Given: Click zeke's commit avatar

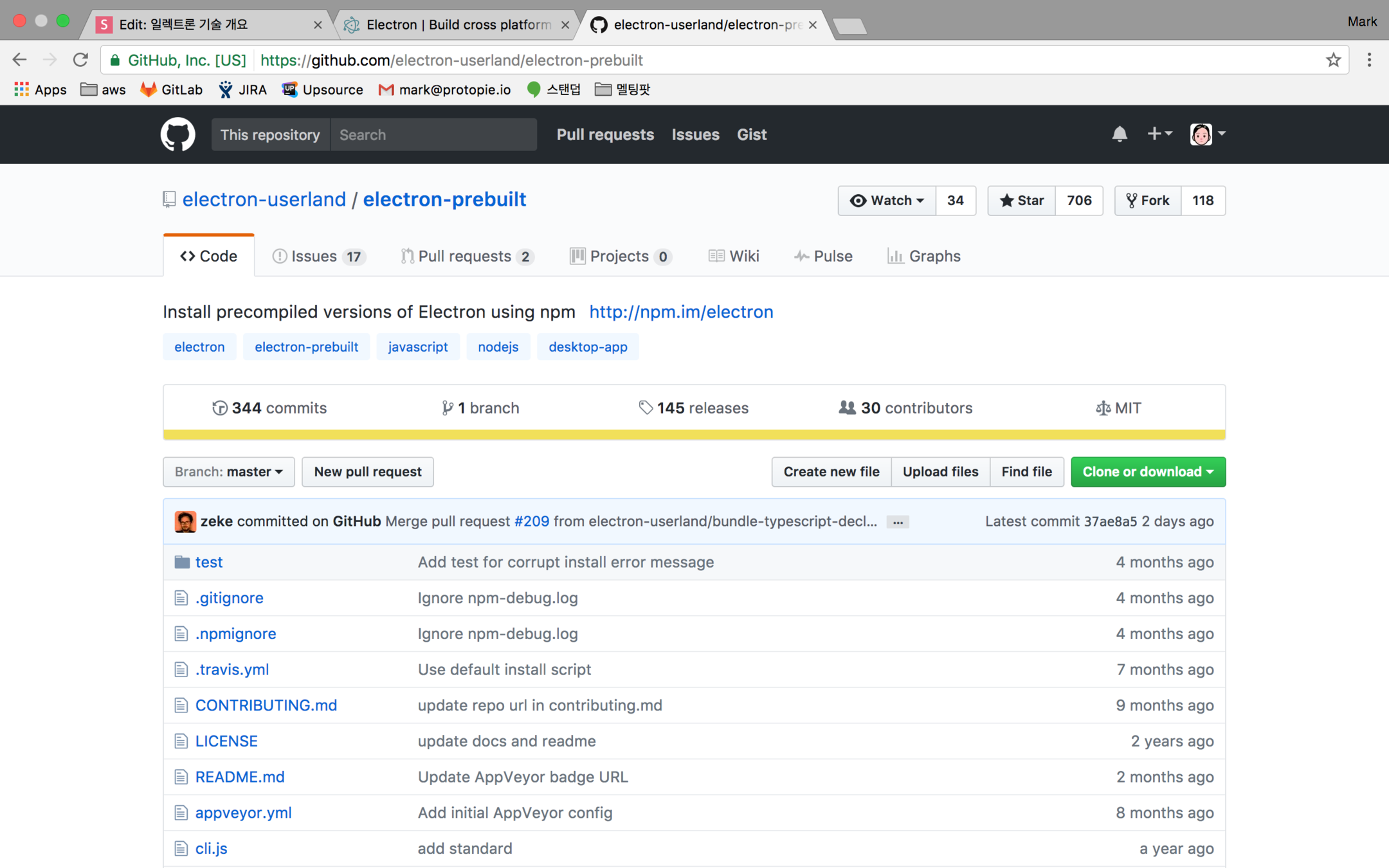Looking at the screenshot, I should tap(185, 521).
